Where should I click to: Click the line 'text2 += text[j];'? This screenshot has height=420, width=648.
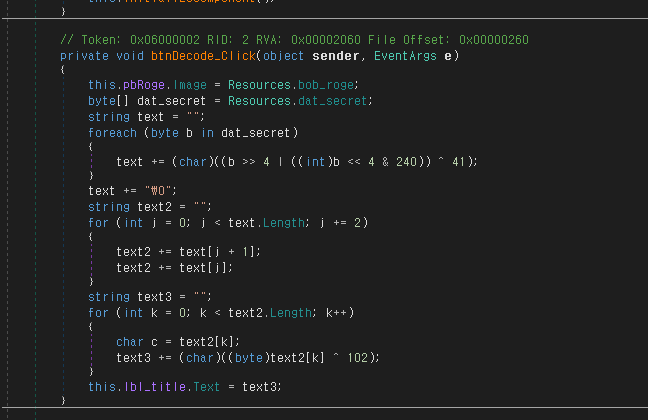174,268
